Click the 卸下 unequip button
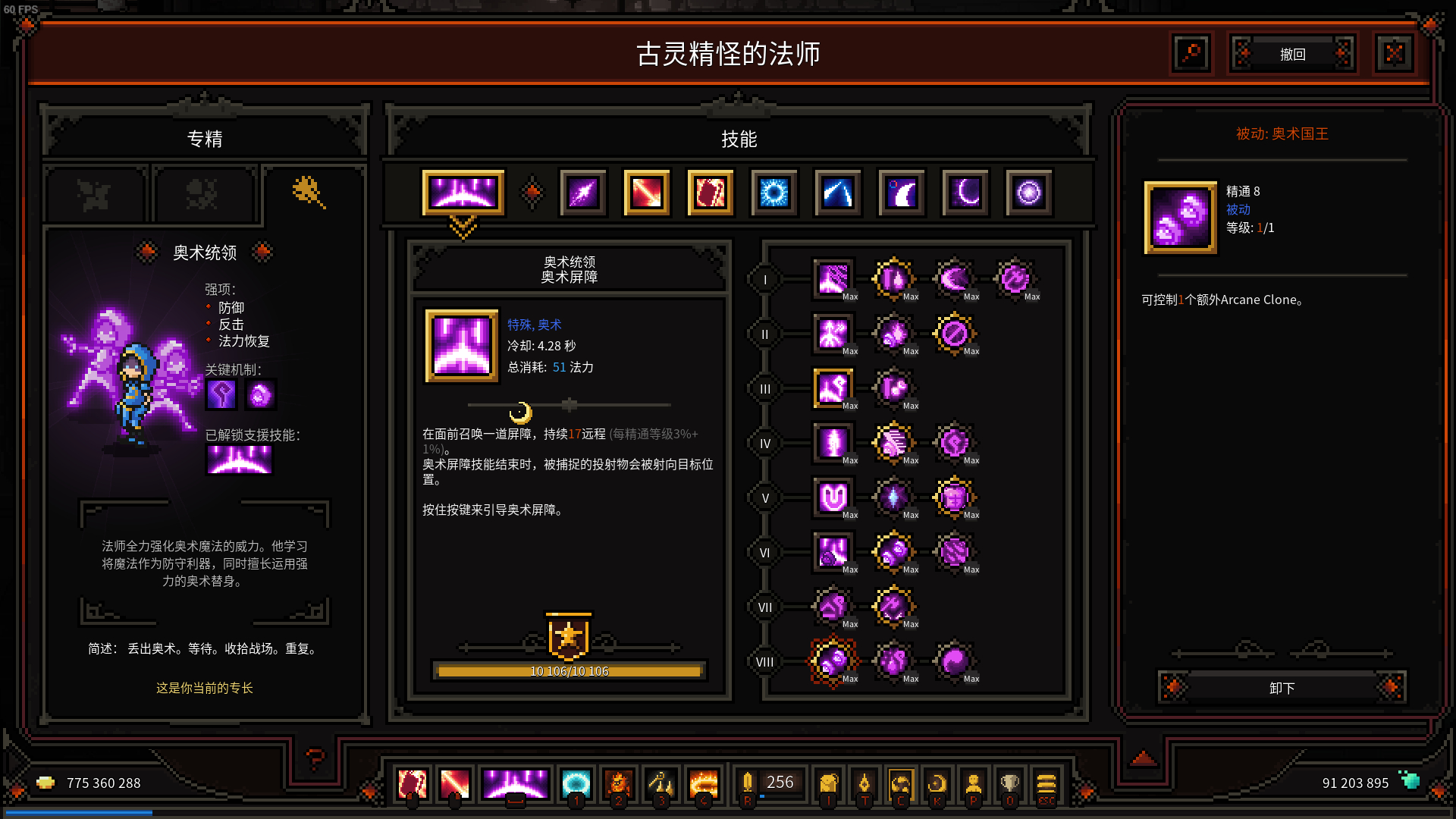 (1282, 688)
